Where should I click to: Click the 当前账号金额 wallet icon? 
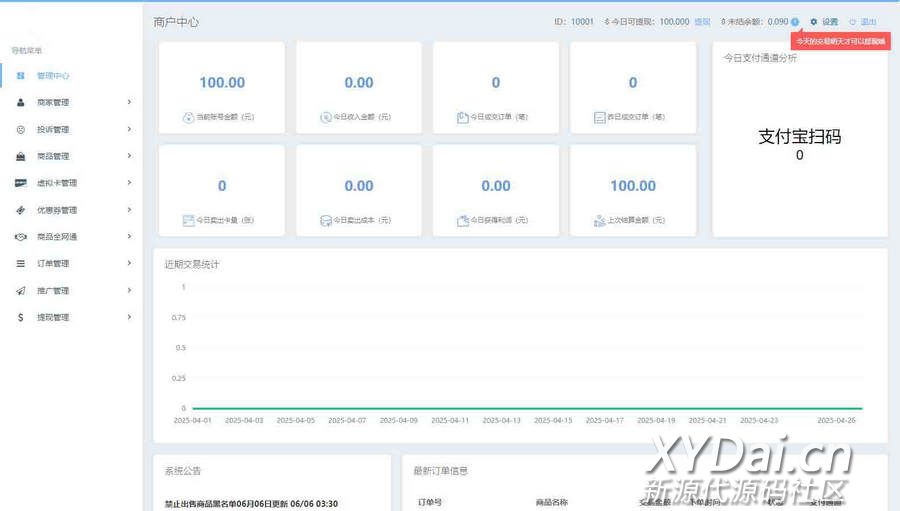click(188, 118)
